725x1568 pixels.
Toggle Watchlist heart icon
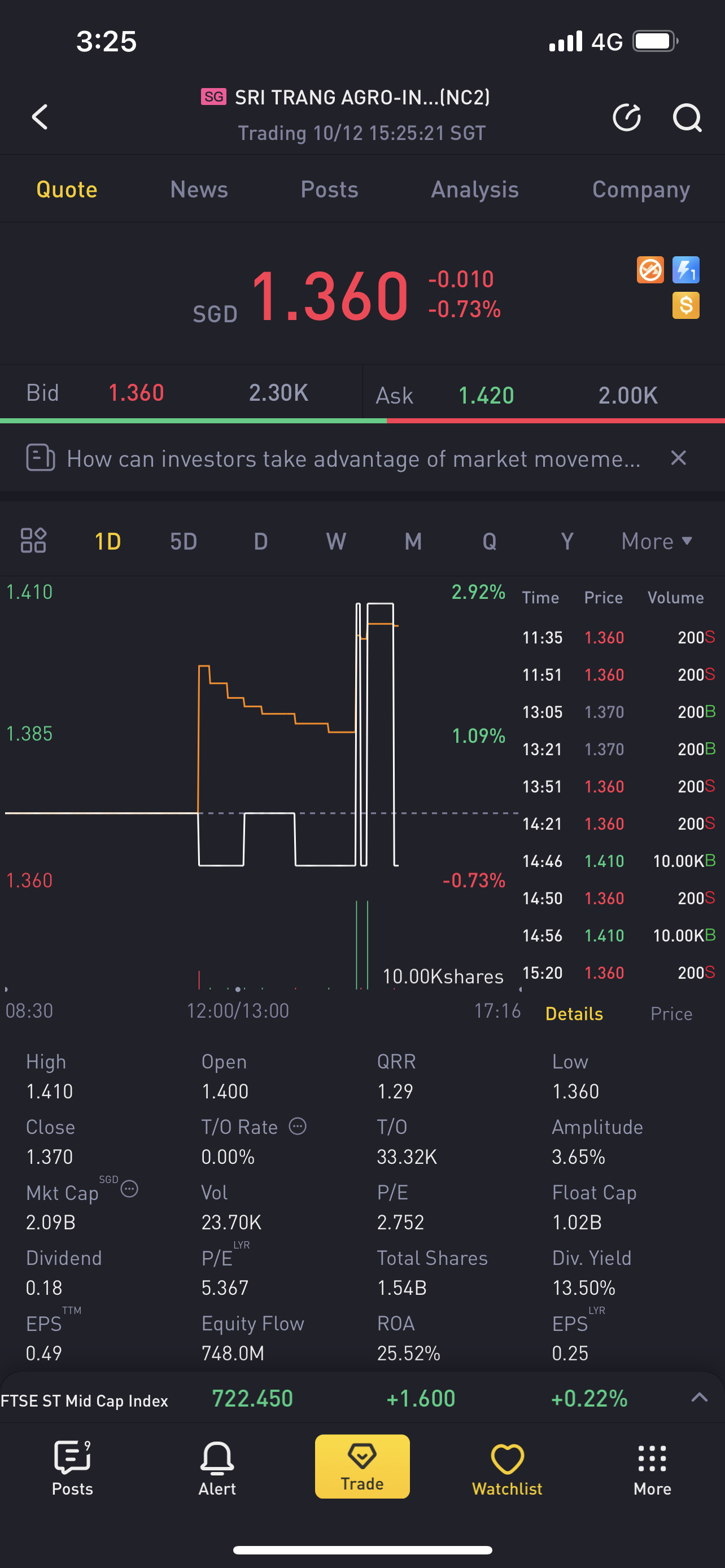click(507, 1468)
